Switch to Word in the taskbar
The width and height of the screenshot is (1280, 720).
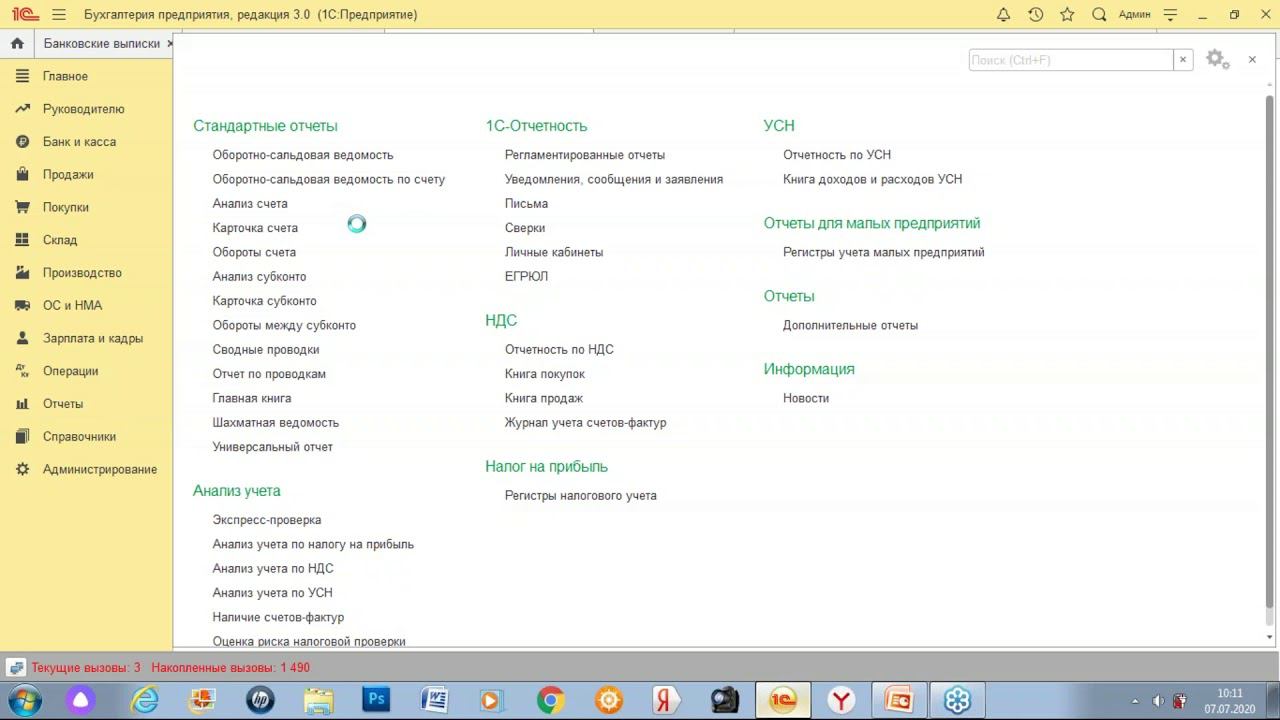(434, 700)
